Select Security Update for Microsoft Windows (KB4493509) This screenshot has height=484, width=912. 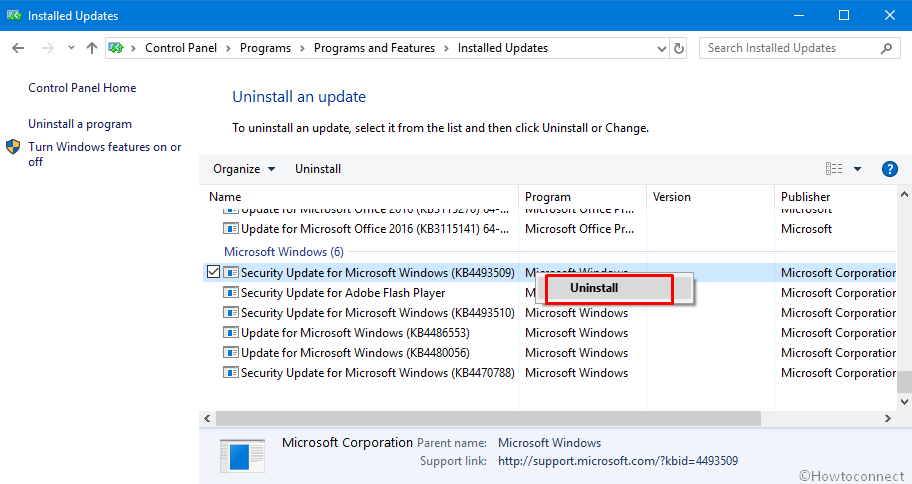pyautogui.click(x=377, y=273)
